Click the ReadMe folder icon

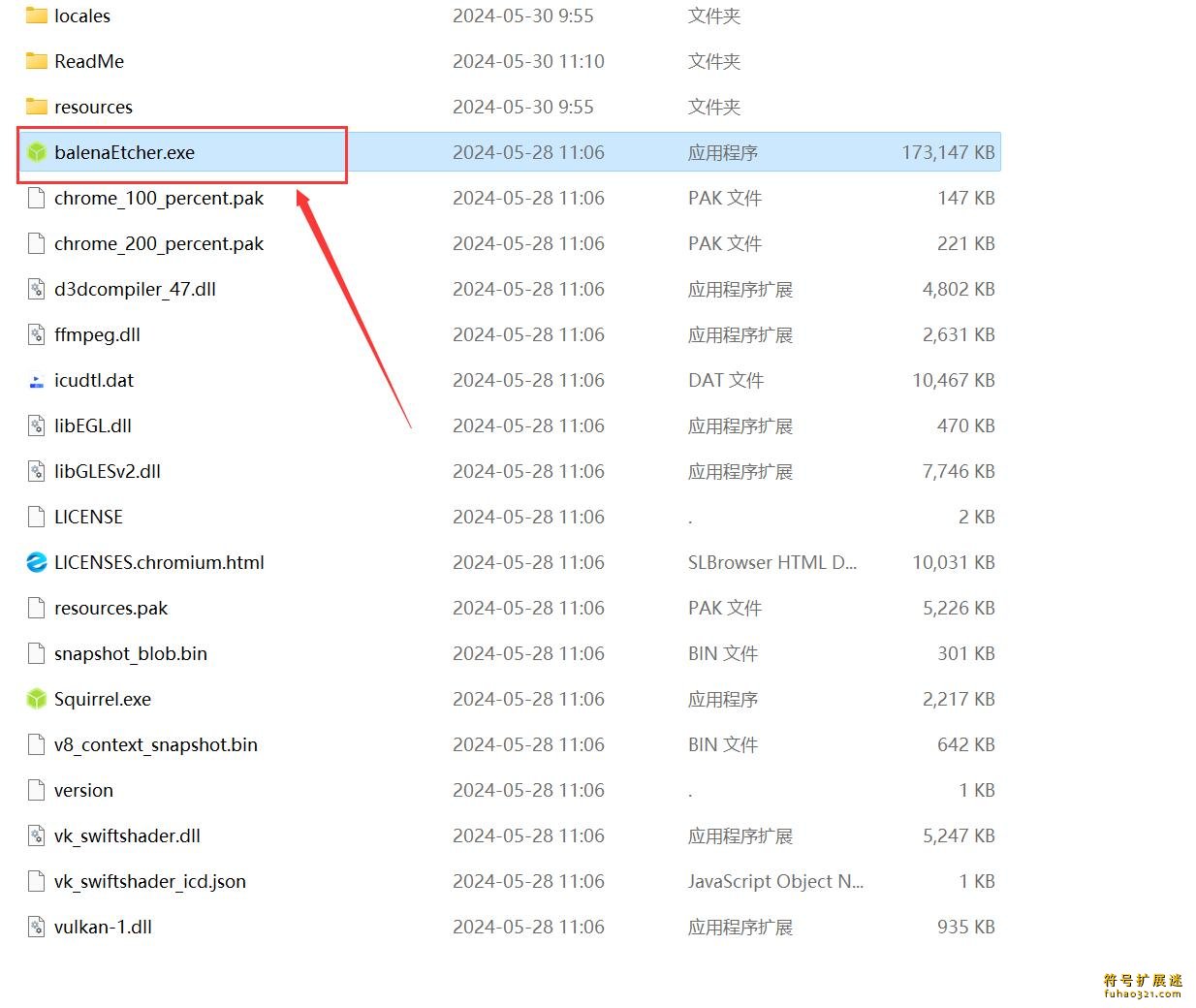pyautogui.click(x=37, y=61)
